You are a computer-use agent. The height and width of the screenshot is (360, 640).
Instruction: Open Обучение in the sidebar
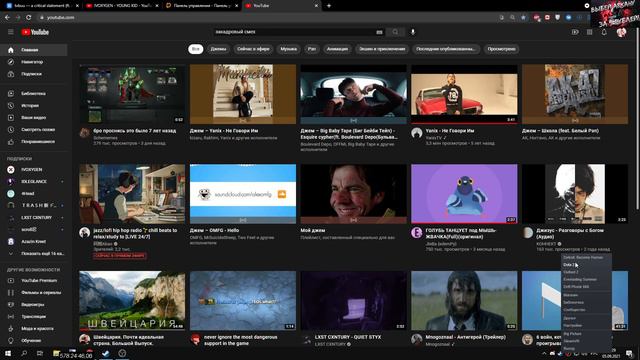34,340
